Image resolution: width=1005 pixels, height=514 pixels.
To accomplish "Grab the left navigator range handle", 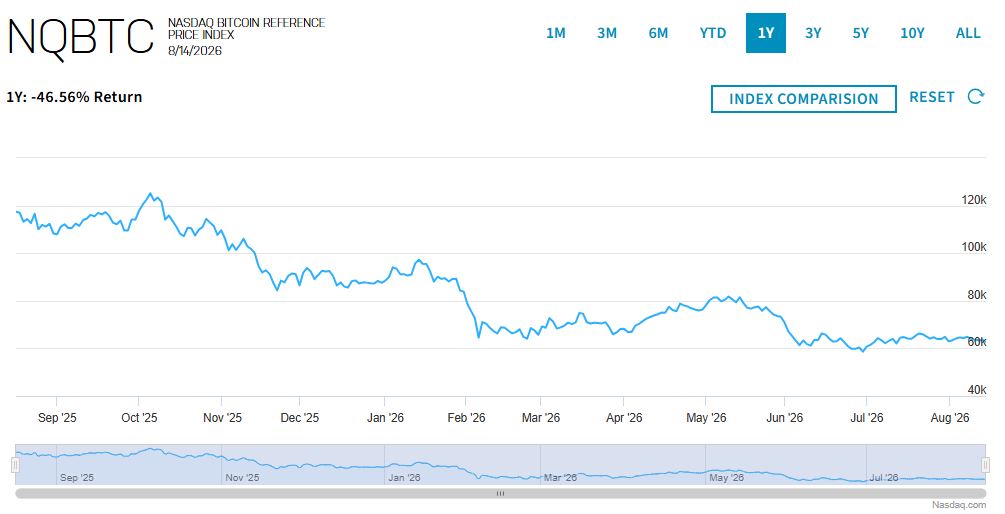I will (15, 465).
